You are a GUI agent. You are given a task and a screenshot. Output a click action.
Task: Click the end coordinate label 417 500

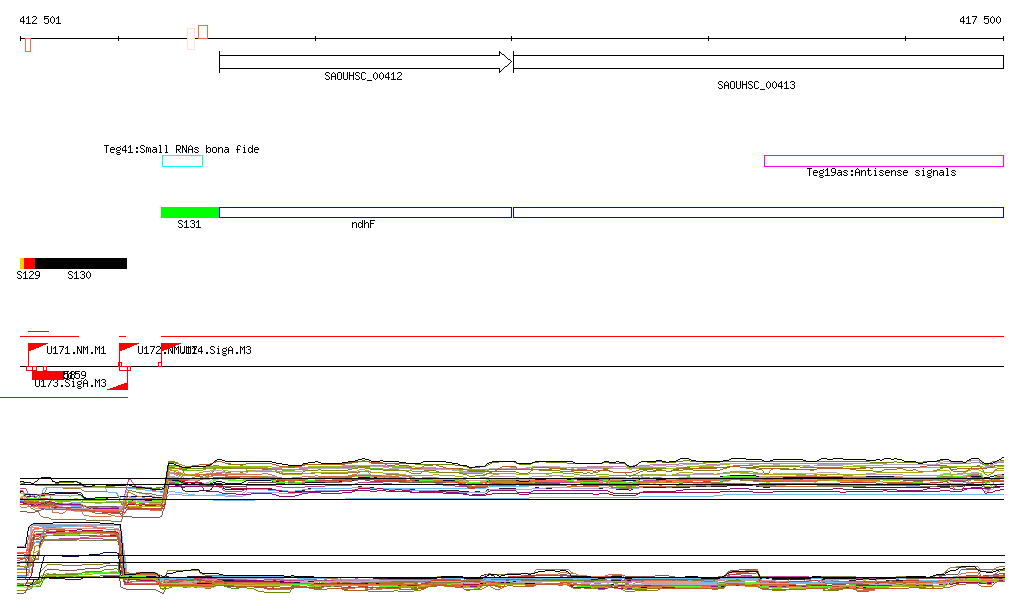(979, 20)
